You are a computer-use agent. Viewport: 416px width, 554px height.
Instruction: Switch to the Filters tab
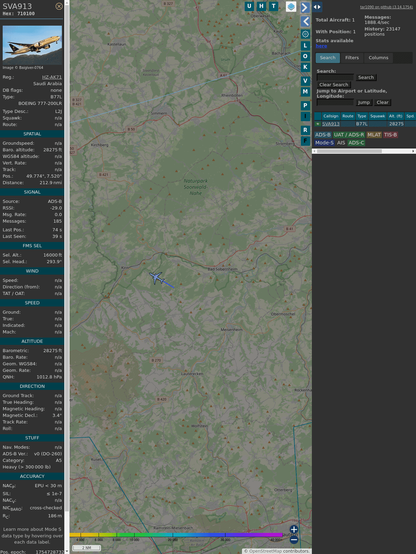click(x=352, y=58)
